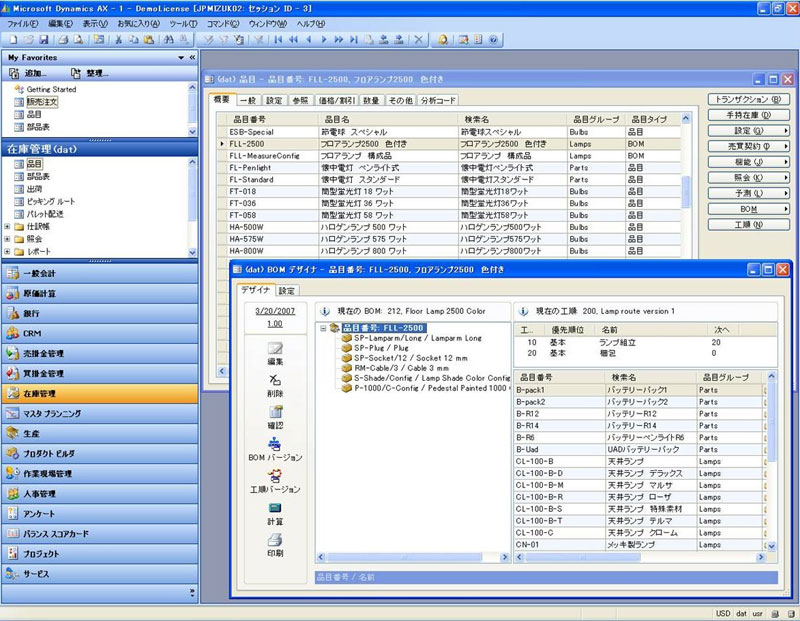Select the FL-Penlight row in 品目 grid
Screen dimensions: 800x621
449,168
